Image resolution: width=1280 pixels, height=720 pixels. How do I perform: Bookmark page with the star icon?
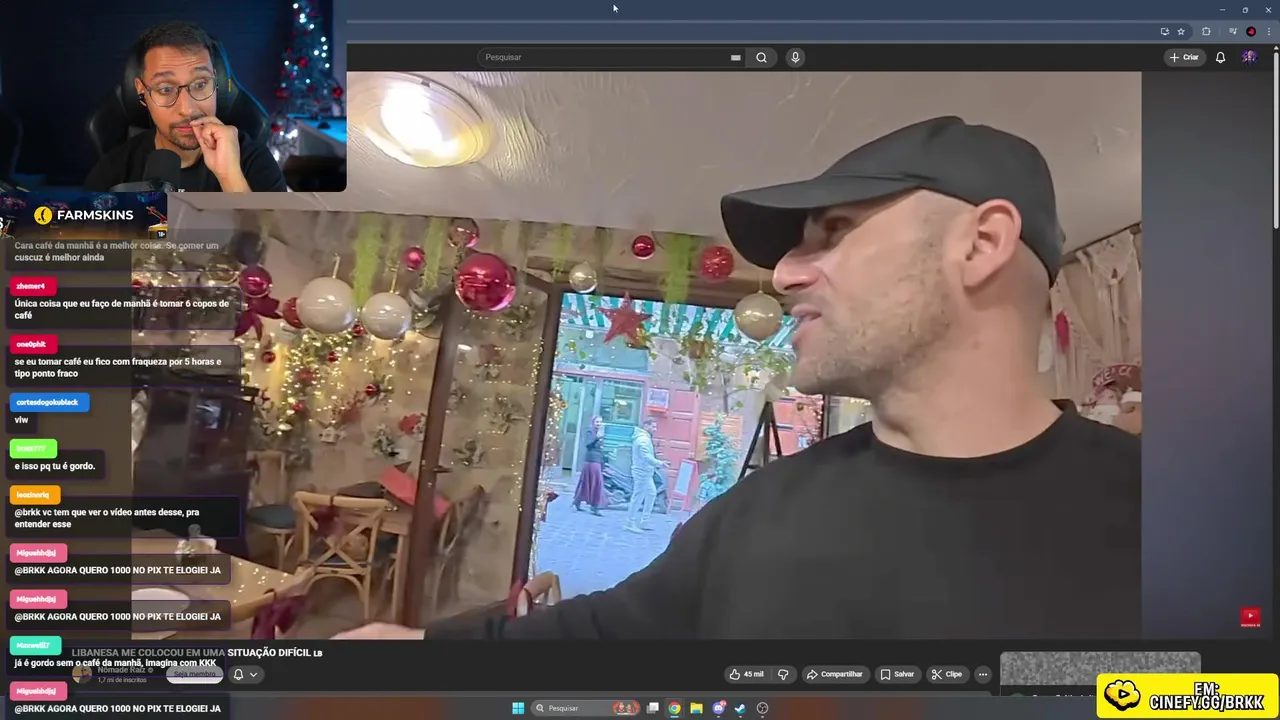pos(1181,31)
